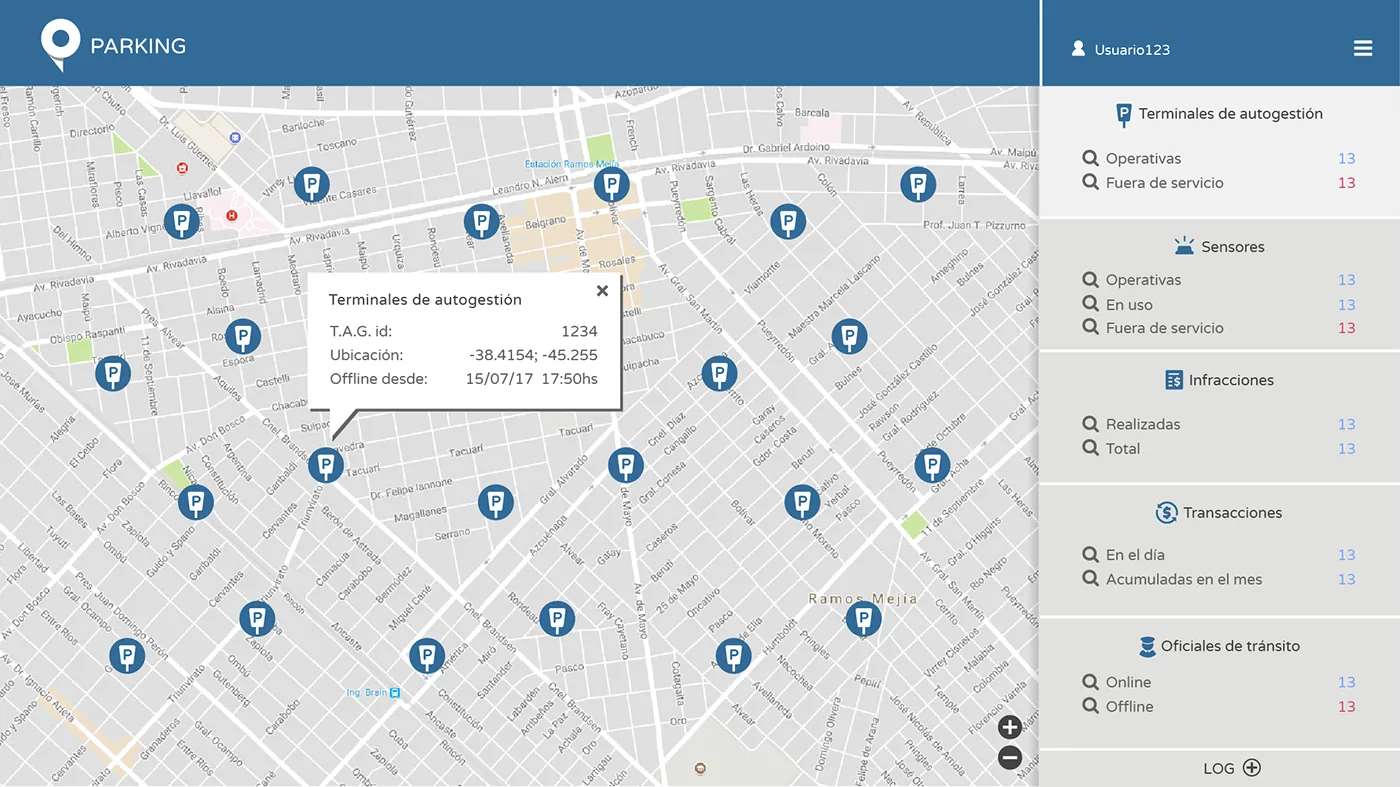
Task: Click the Parking location-pin logo in the header
Action: tap(60, 45)
